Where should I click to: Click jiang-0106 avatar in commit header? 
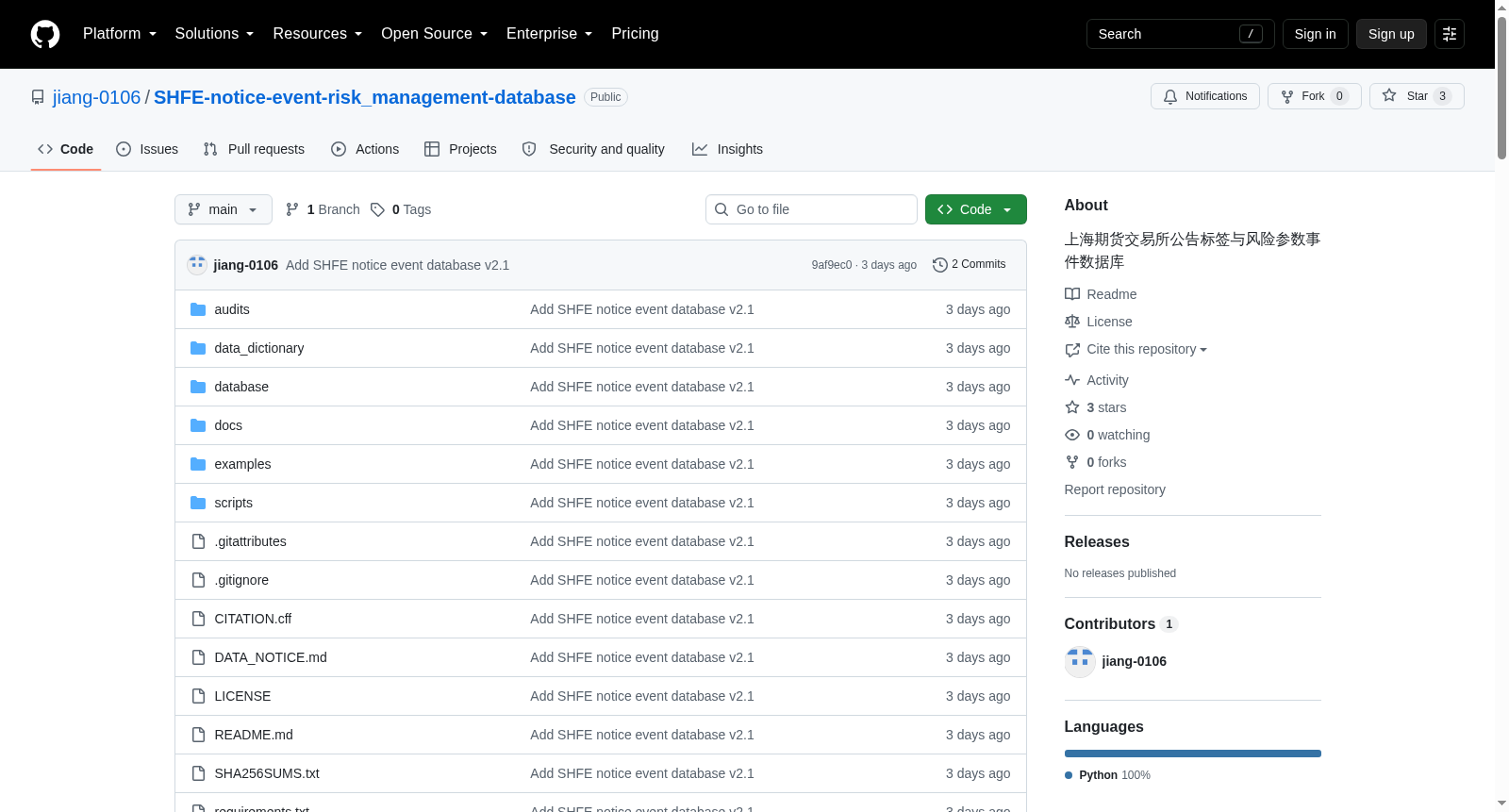click(197, 265)
